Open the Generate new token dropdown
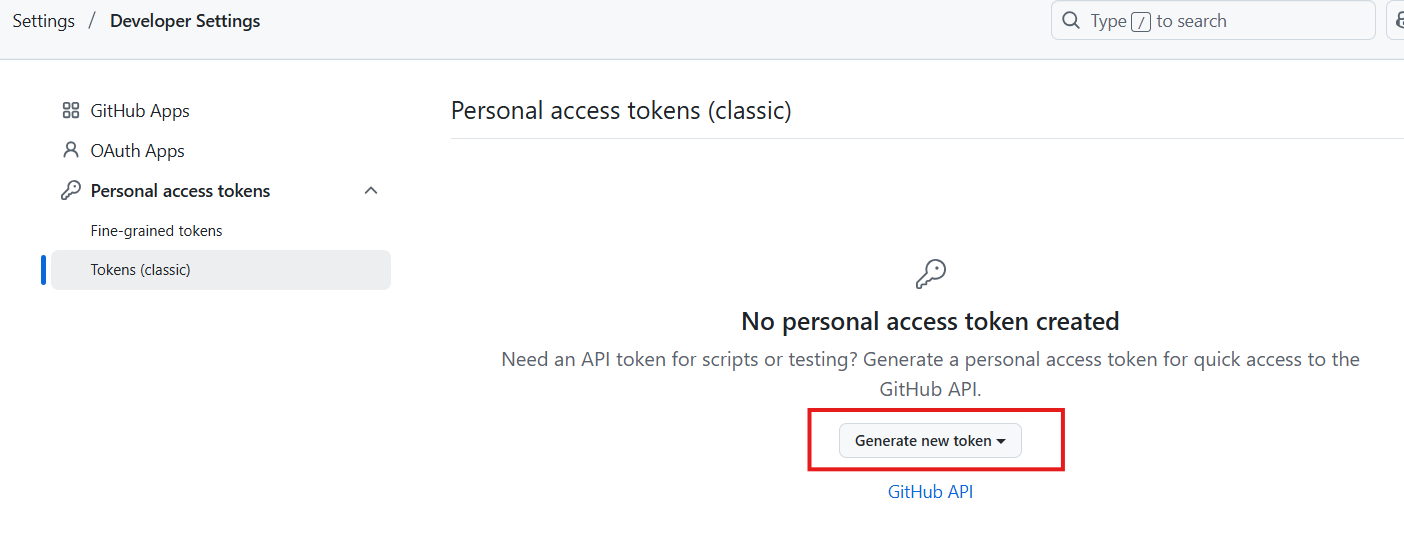This screenshot has height=559, width=1404. tap(923, 441)
